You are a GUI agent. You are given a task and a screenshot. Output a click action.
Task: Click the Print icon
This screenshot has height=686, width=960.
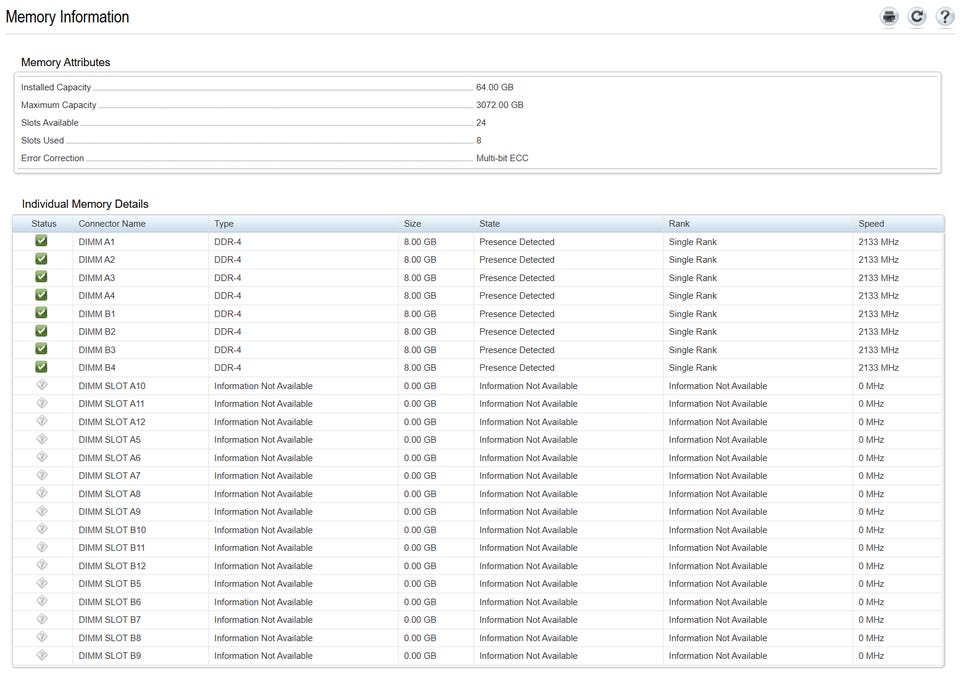pos(889,17)
